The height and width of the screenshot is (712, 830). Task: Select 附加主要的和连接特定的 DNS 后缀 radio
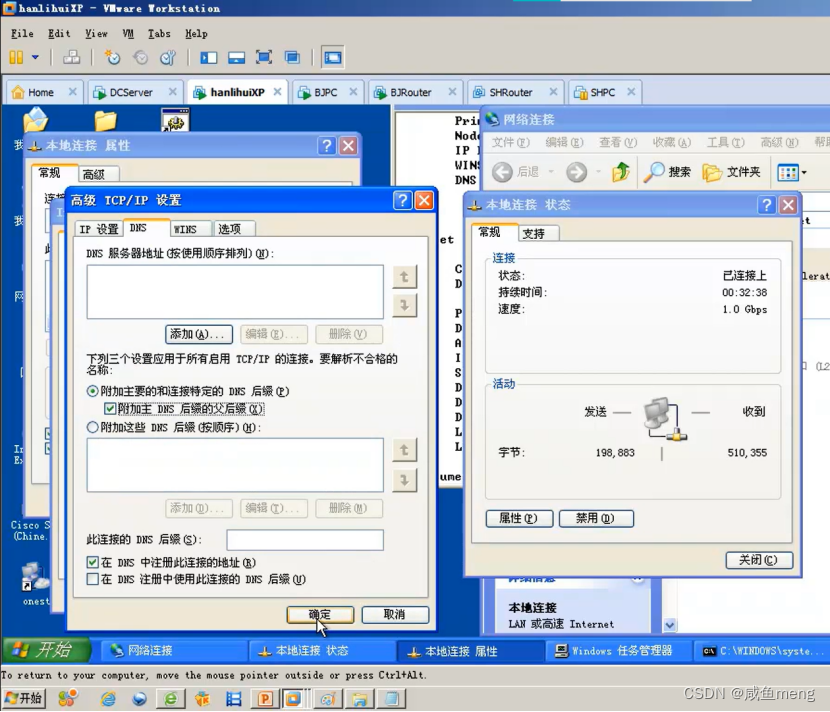pos(93,391)
